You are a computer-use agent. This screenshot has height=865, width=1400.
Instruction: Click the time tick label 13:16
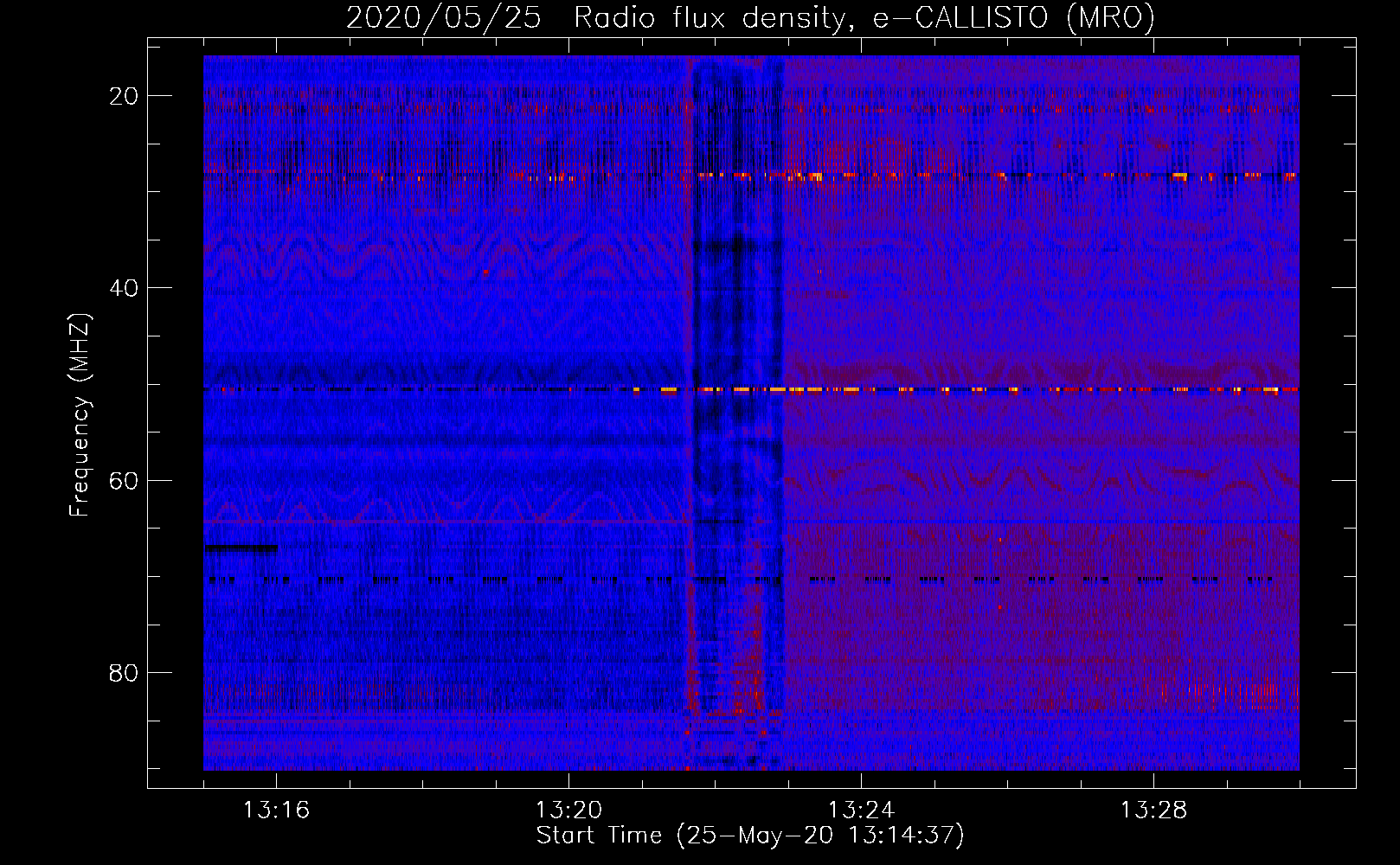[x=276, y=811]
